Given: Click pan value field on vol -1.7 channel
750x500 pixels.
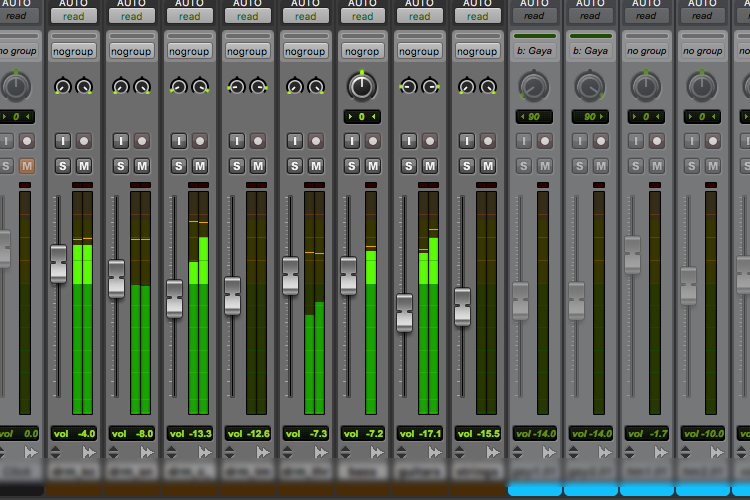Looking at the screenshot, I should (646, 117).
